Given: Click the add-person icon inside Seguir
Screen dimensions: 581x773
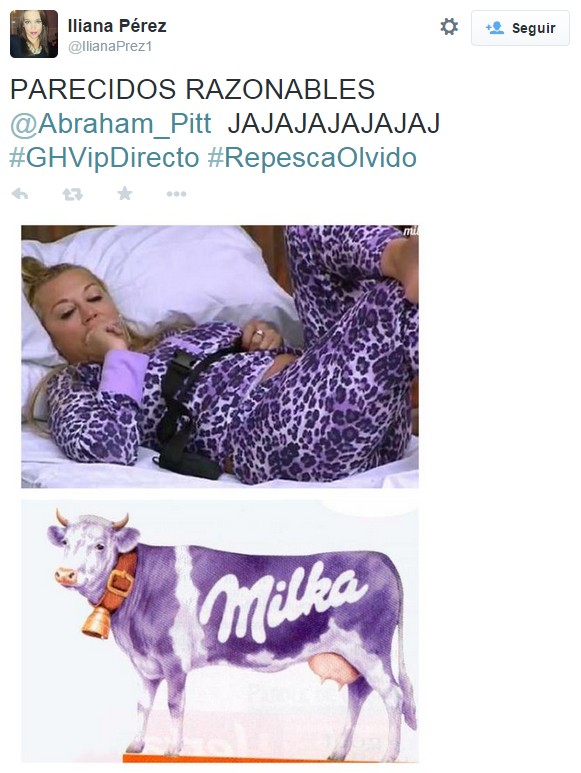Looking at the screenshot, I should (494, 28).
